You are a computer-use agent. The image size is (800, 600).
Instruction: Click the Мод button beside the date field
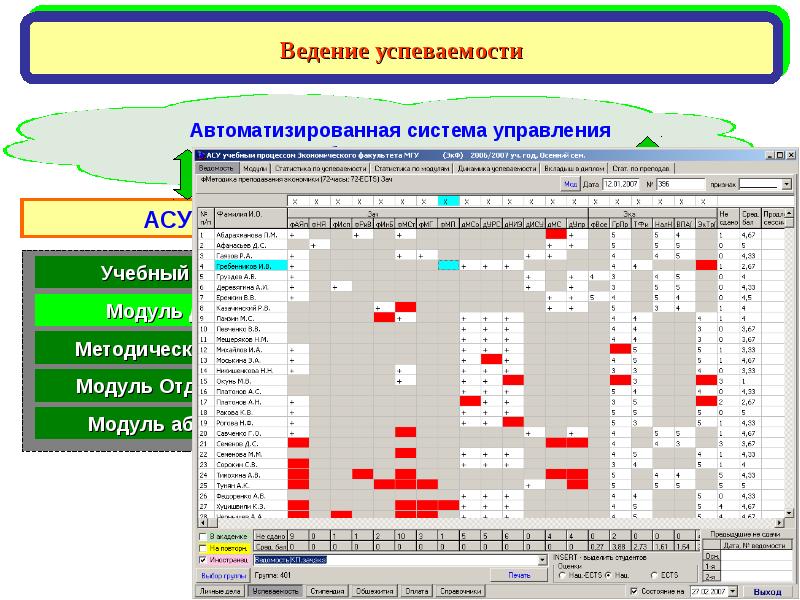(569, 184)
